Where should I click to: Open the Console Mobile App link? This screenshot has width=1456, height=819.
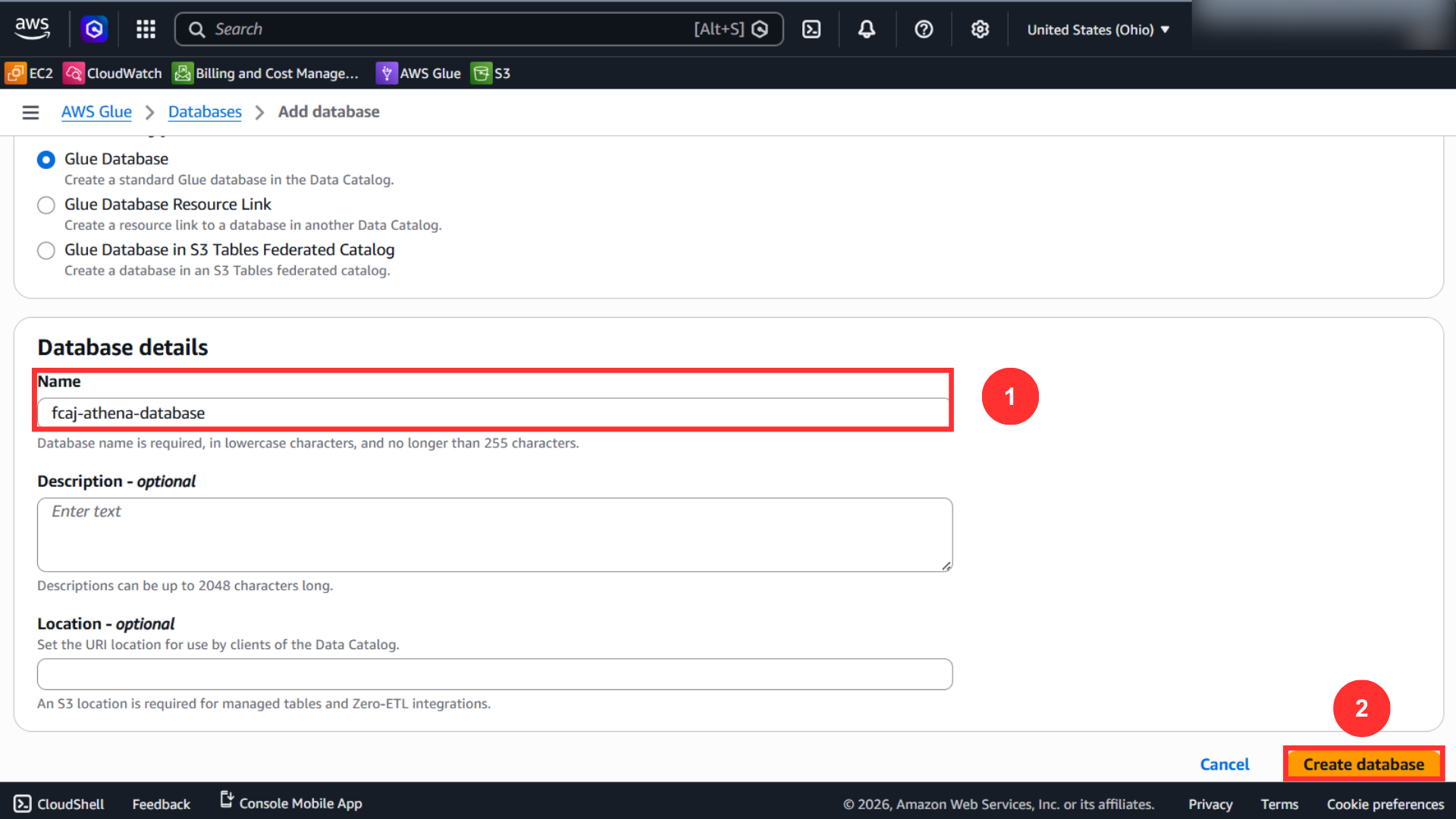pyautogui.click(x=291, y=802)
